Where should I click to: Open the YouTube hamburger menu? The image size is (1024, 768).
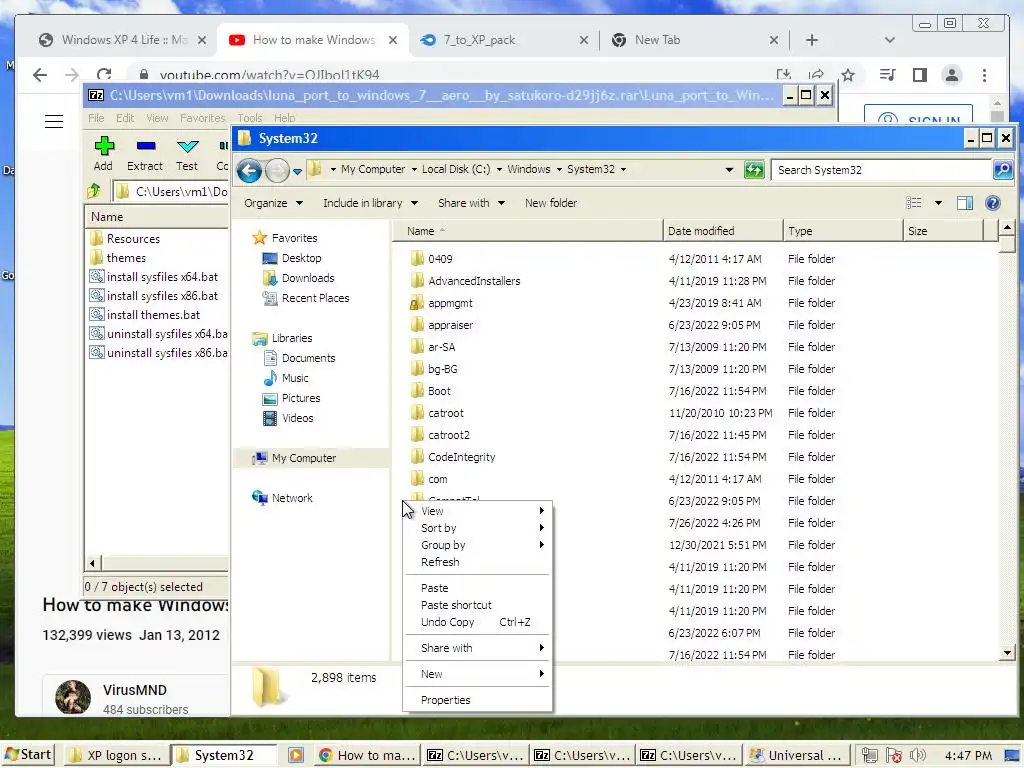[x=54, y=121]
